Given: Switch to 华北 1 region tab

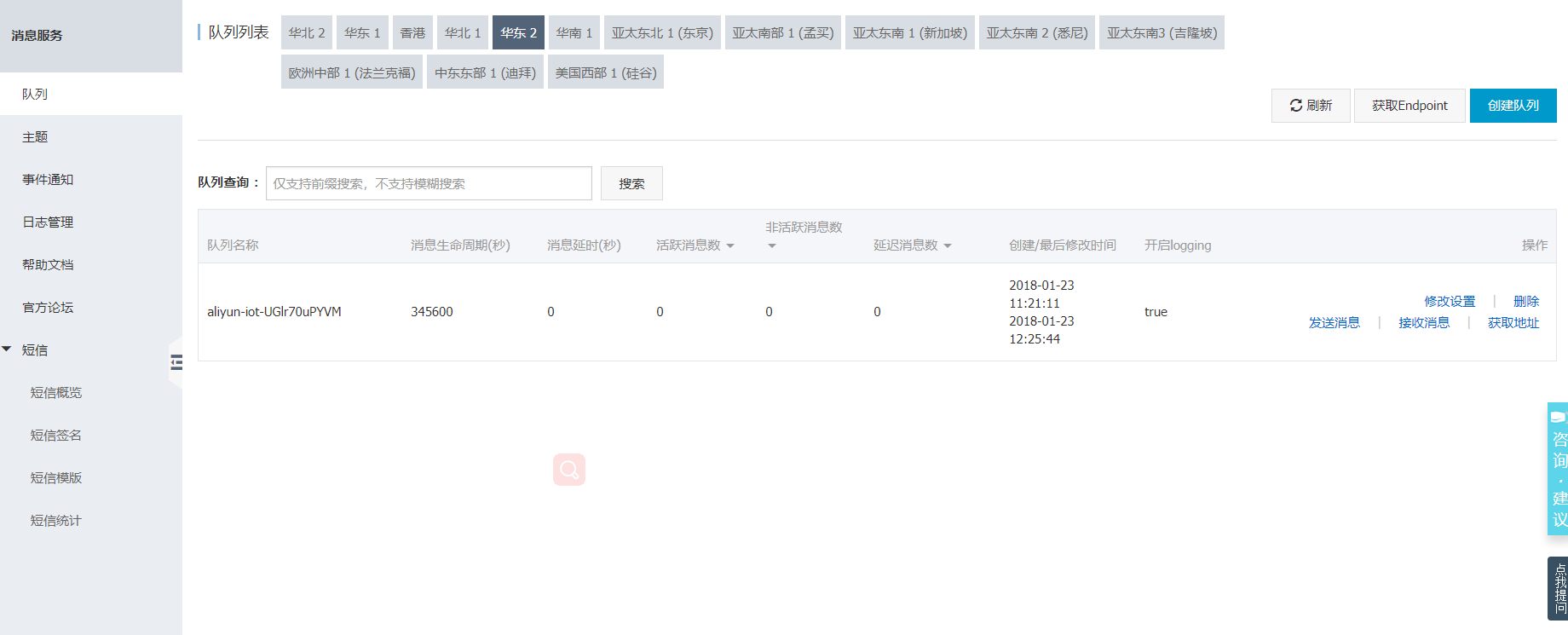Looking at the screenshot, I should pos(463,32).
